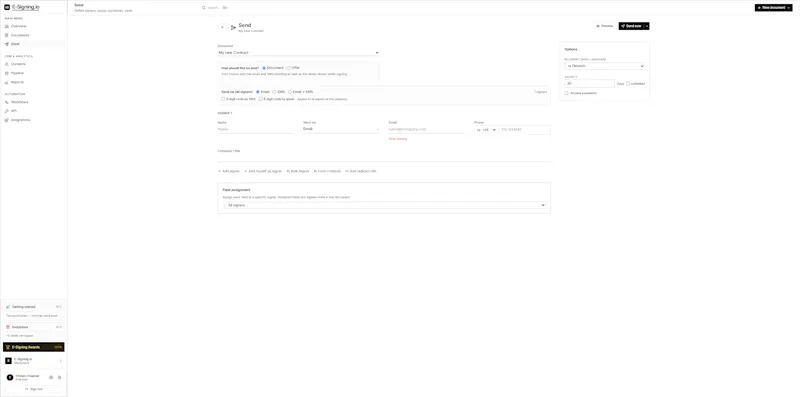
Task: Open the Document dropdown showing My new Contract
Action: (298, 53)
